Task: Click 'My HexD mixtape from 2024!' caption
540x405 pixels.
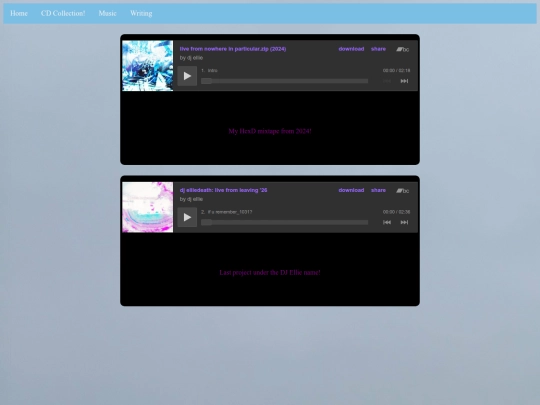Action: 270,131
